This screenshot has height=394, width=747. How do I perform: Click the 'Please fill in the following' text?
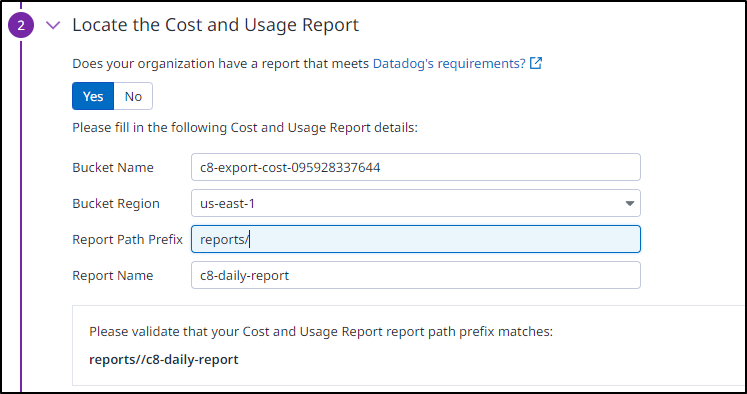click(x=245, y=128)
